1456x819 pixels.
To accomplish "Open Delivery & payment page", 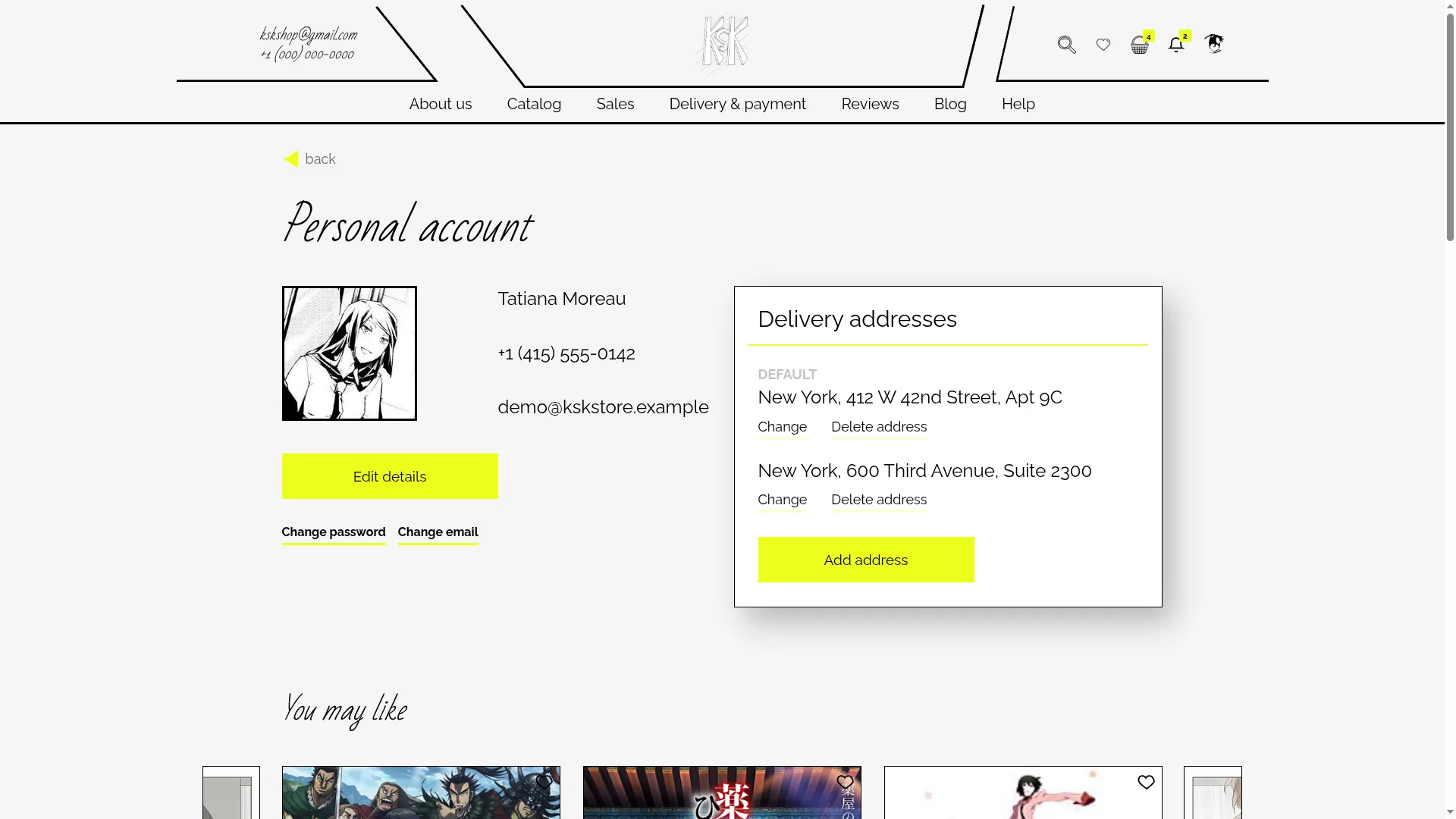I will tap(738, 104).
